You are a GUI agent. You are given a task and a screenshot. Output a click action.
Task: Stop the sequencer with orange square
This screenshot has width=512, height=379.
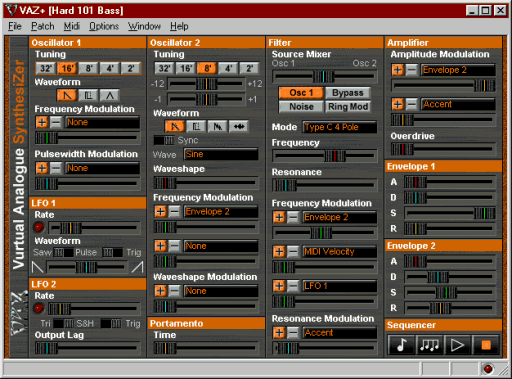pyautogui.click(x=486, y=345)
